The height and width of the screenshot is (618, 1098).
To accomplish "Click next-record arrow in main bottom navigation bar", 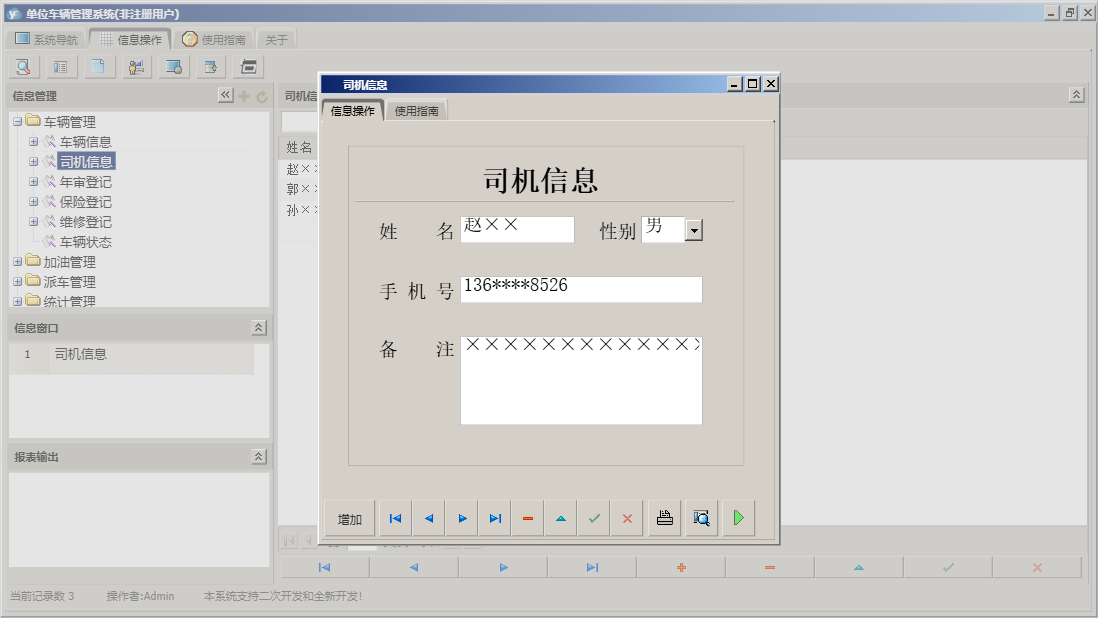I will pos(503,568).
